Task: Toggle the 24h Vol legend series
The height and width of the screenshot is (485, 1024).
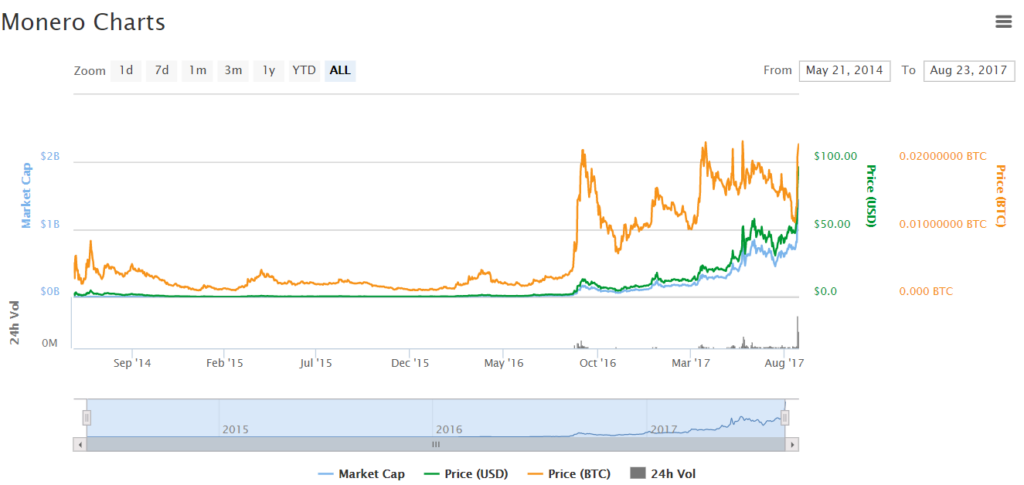Action: (x=663, y=474)
